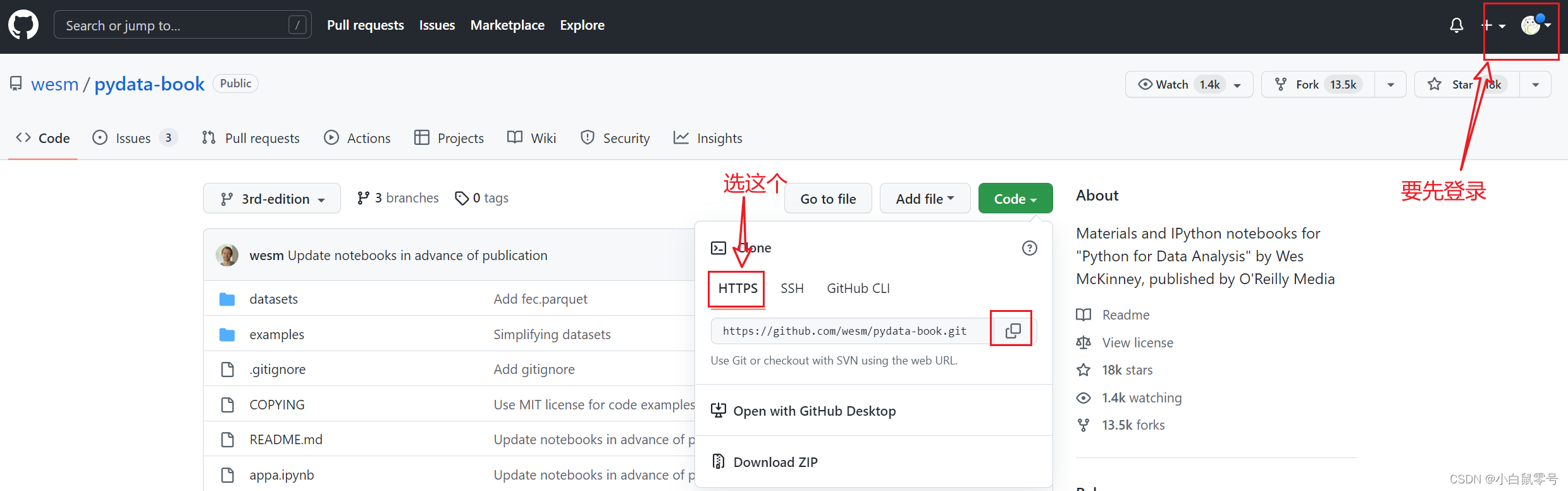Viewport: 1568px width, 491px height.
Task: Open the datasets folder
Action: (273, 299)
